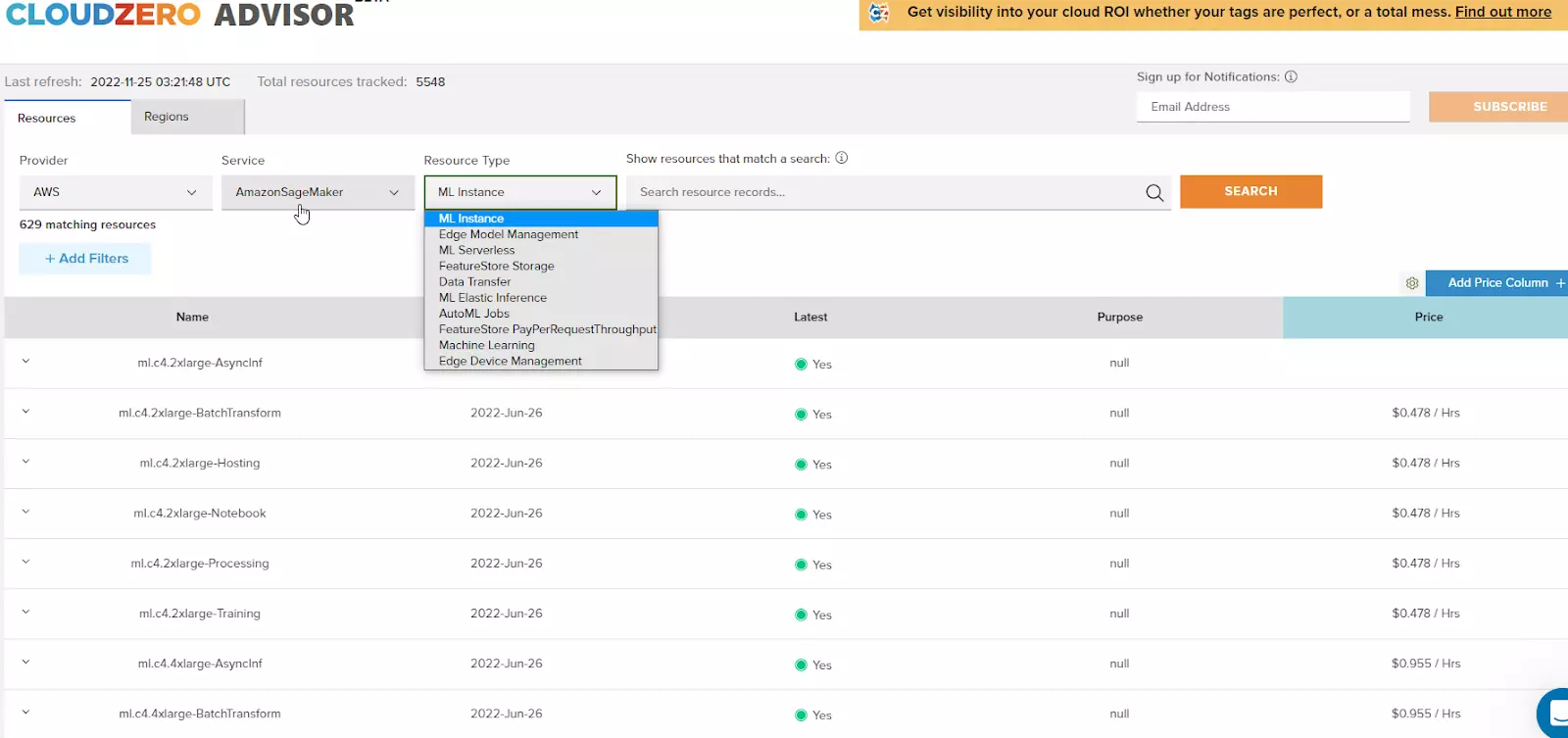Click the Add Filters button
Image resolution: width=1568 pixels, height=738 pixels.
click(85, 259)
